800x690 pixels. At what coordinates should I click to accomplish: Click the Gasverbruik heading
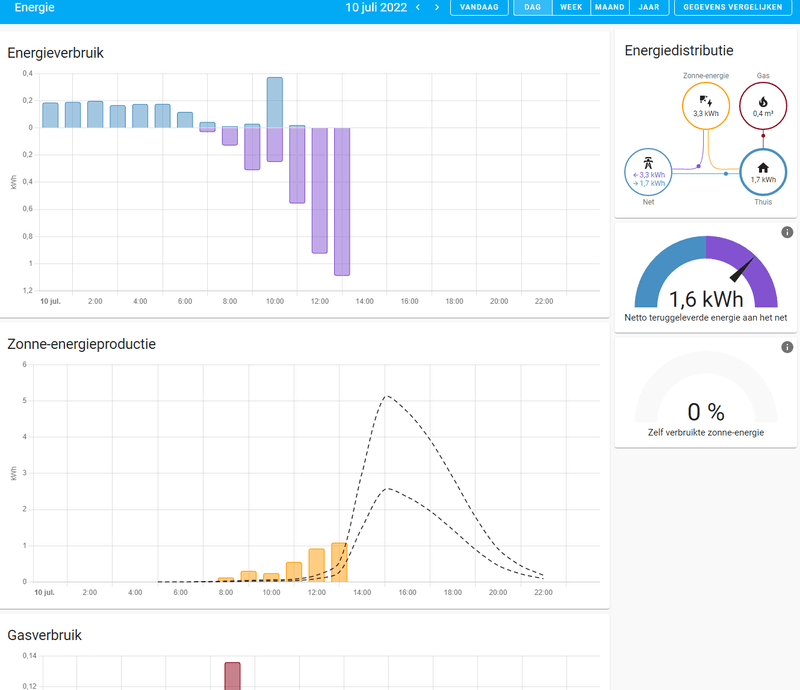[x=44, y=635]
